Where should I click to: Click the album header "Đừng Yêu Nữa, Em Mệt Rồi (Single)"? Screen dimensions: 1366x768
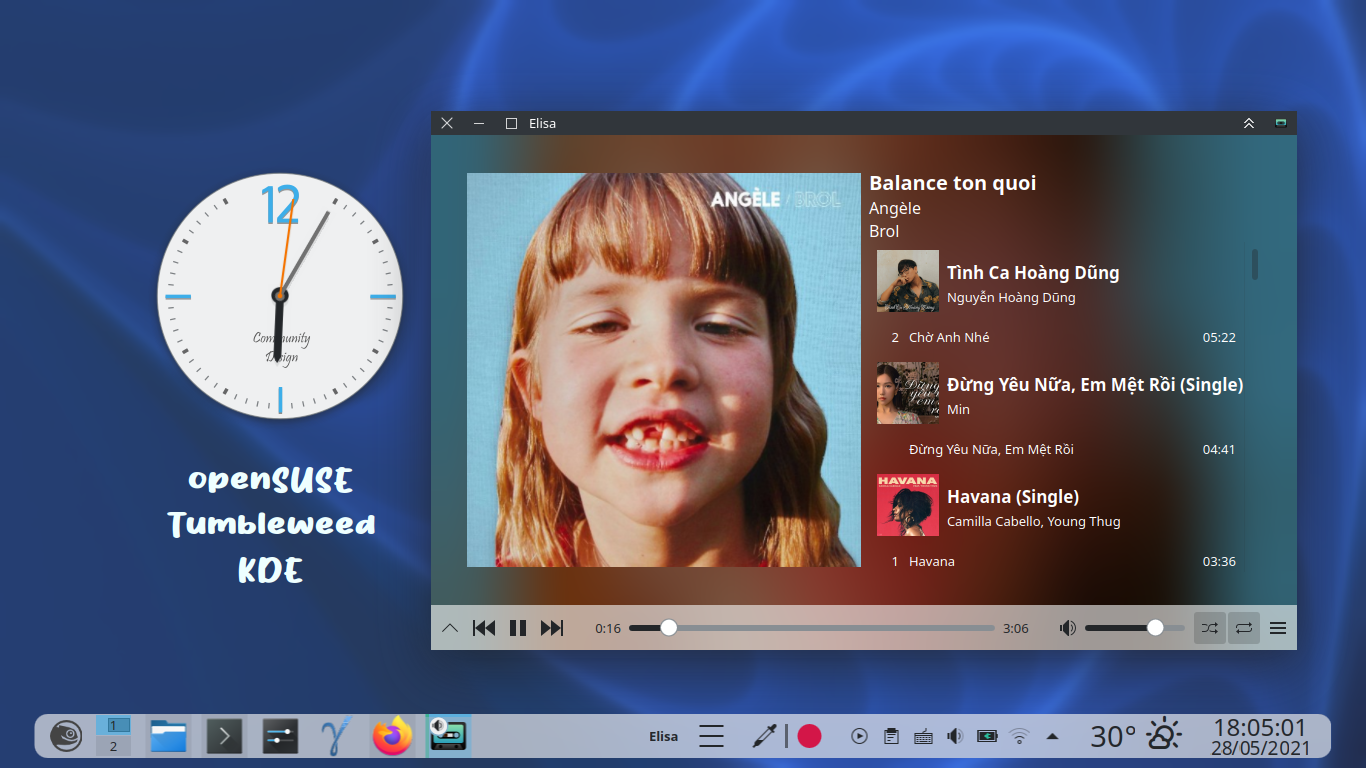point(1095,385)
